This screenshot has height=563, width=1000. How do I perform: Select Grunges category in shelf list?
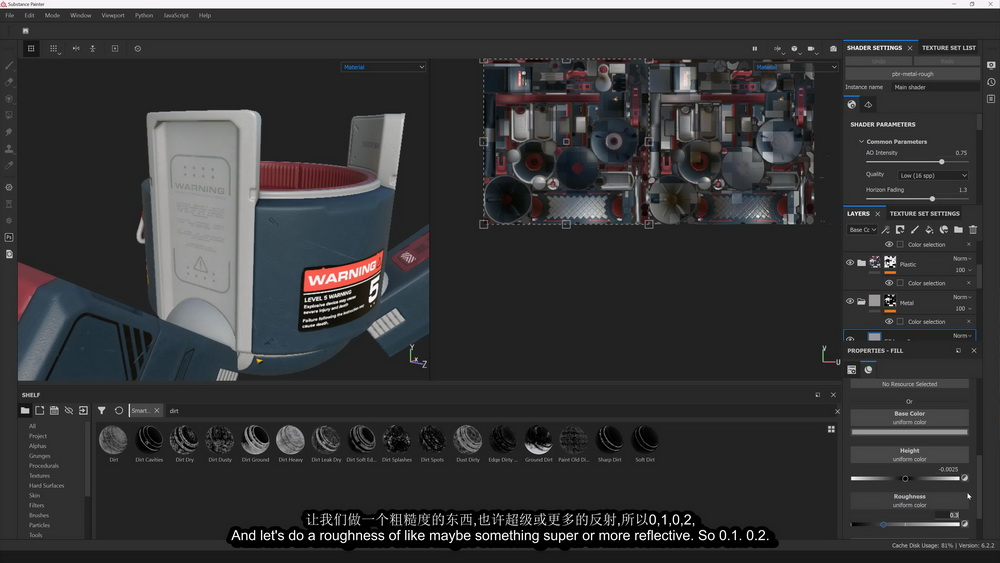[x=40, y=456]
